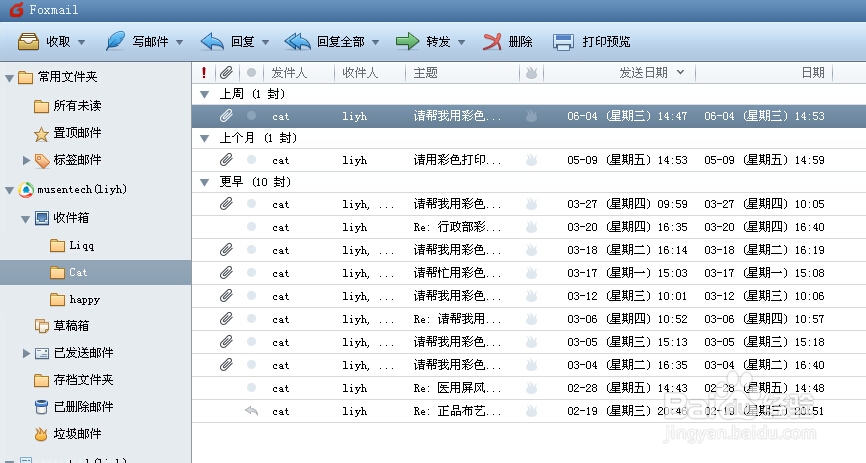
Task: Click flame flag on 06-04 email row
Action: click(x=531, y=115)
